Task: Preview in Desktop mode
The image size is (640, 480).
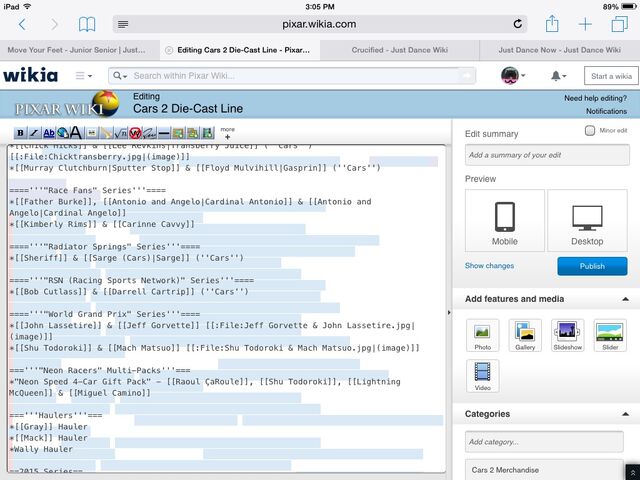Action: click(x=587, y=220)
